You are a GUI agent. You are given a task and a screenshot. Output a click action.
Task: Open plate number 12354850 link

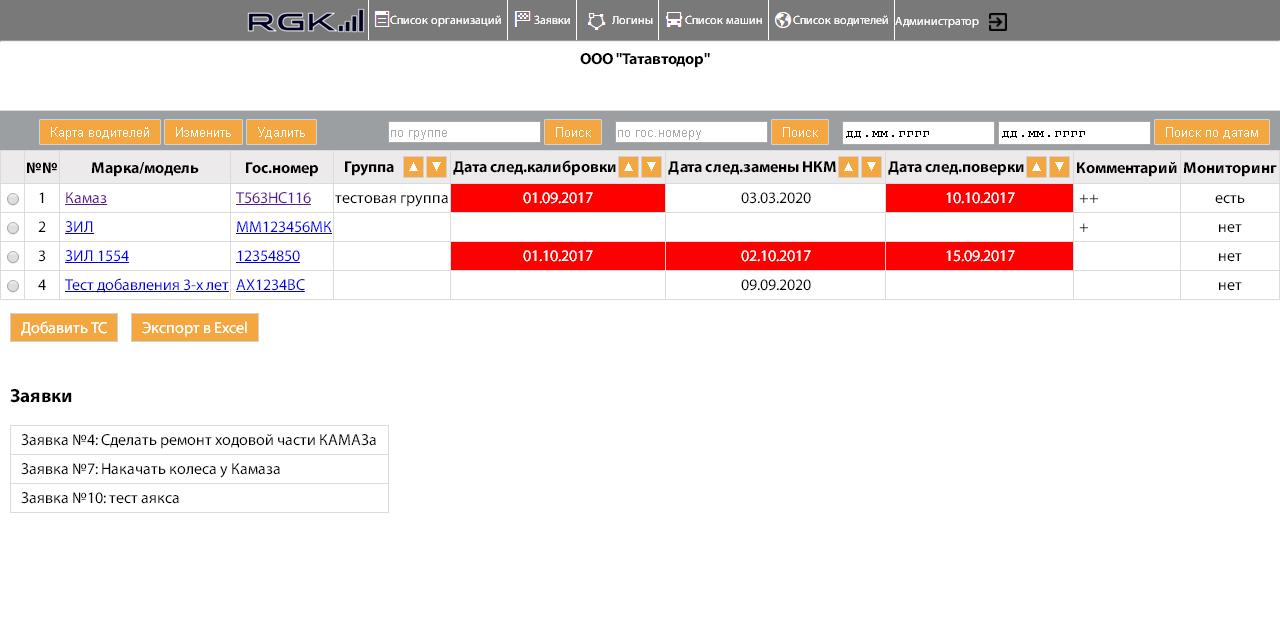(268, 256)
